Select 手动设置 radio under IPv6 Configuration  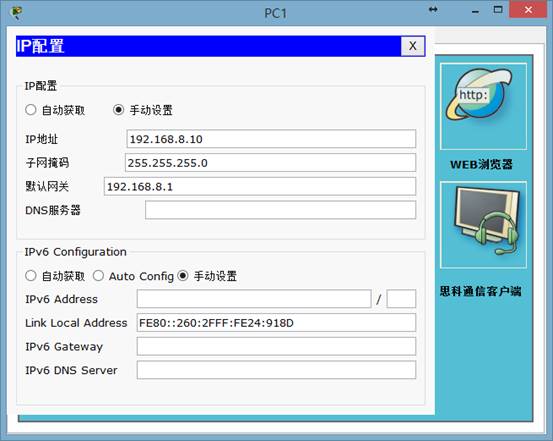183,276
